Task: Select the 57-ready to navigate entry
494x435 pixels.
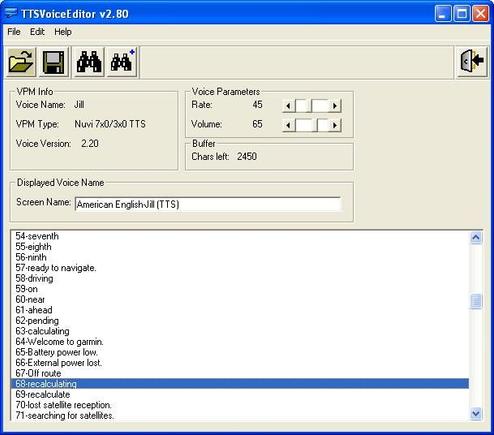Action: [240, 268]
